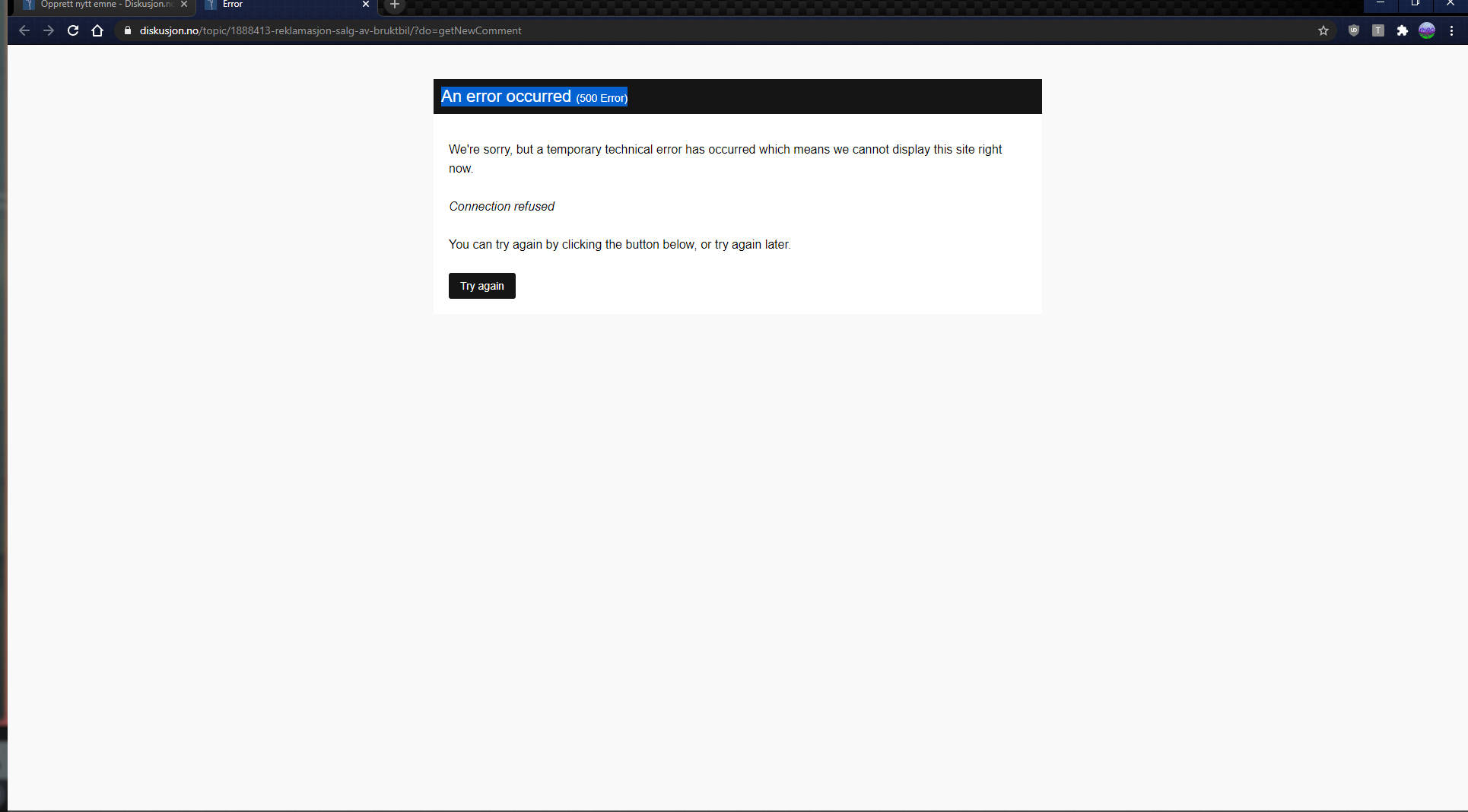View site security lock information
The image size is (1468, 812).
pyautogui.click(x=128, y=30)
